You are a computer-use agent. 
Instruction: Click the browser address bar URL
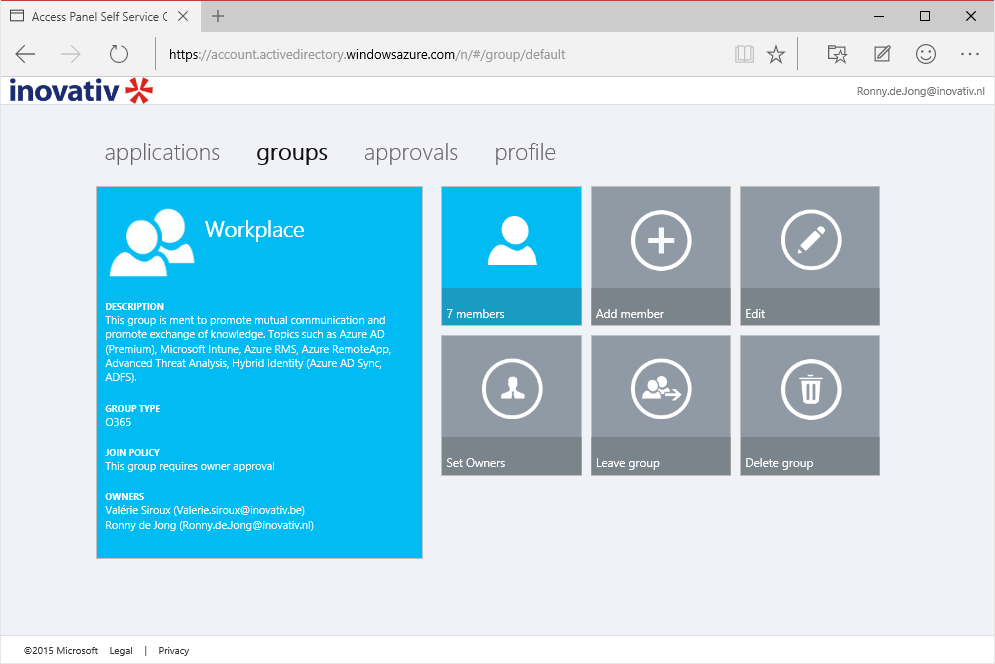pyautogui.click(x=367, y=55)
